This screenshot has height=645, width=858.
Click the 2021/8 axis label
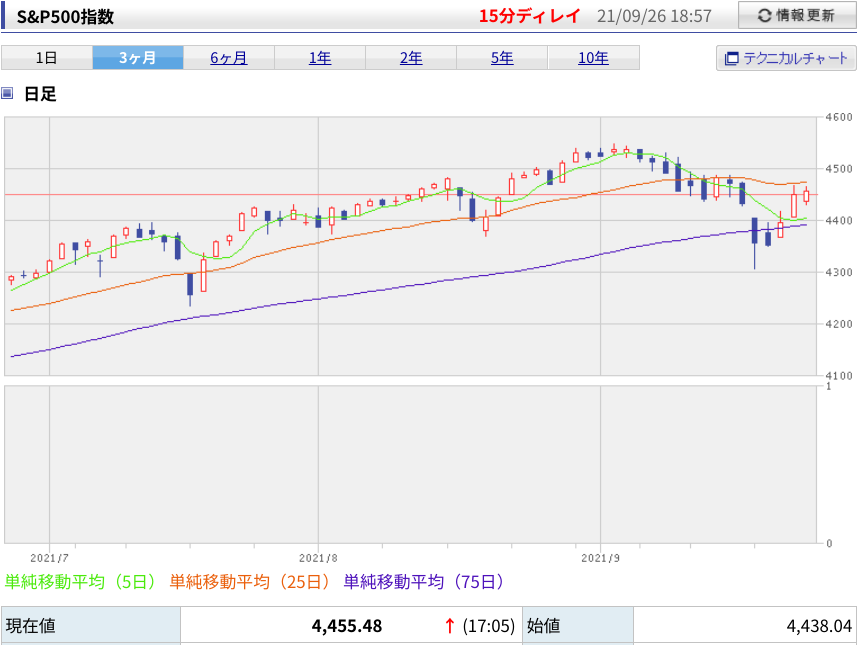pos(318,558)
